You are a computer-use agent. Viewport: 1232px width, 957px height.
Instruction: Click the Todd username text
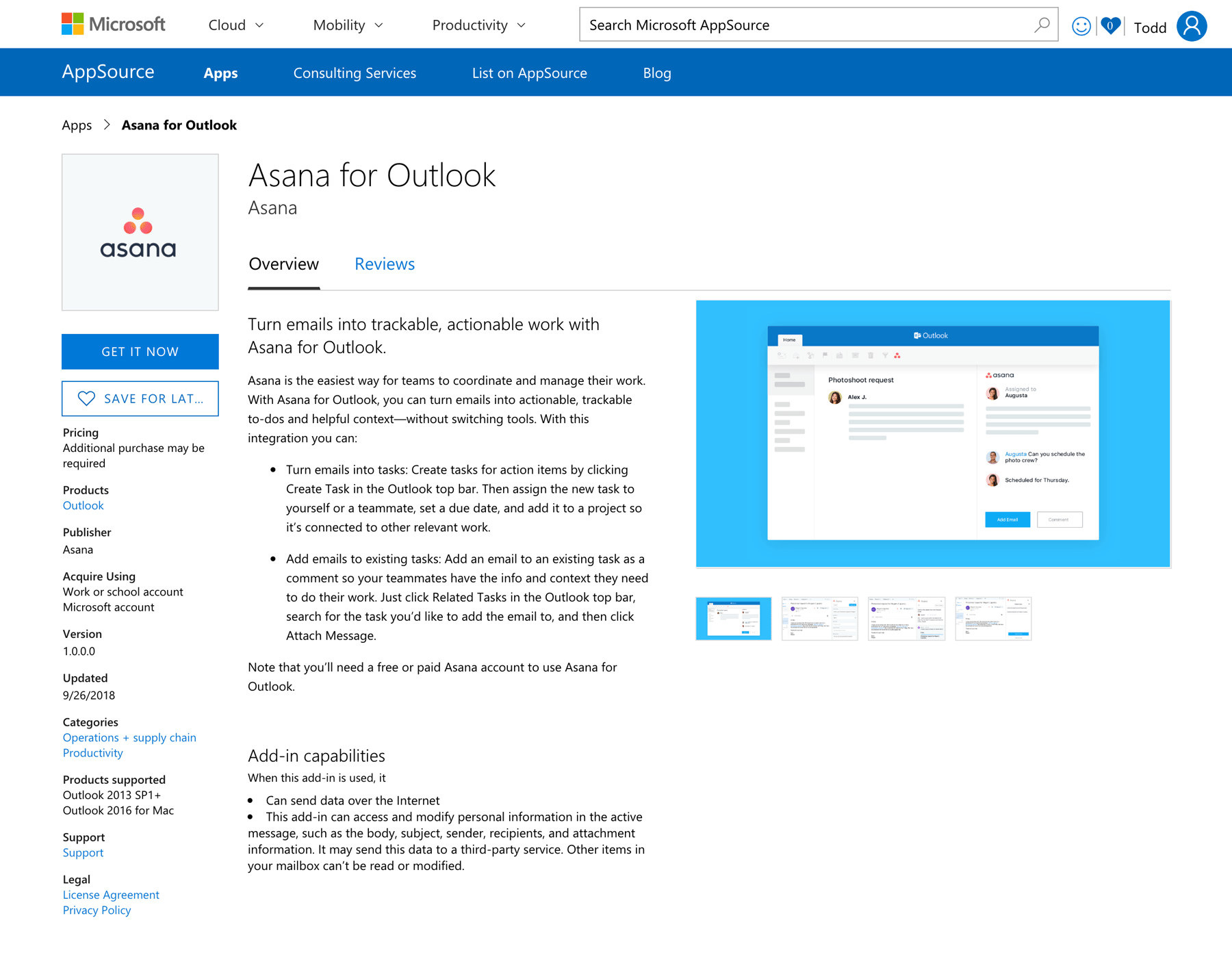(x=1150, y=27)
